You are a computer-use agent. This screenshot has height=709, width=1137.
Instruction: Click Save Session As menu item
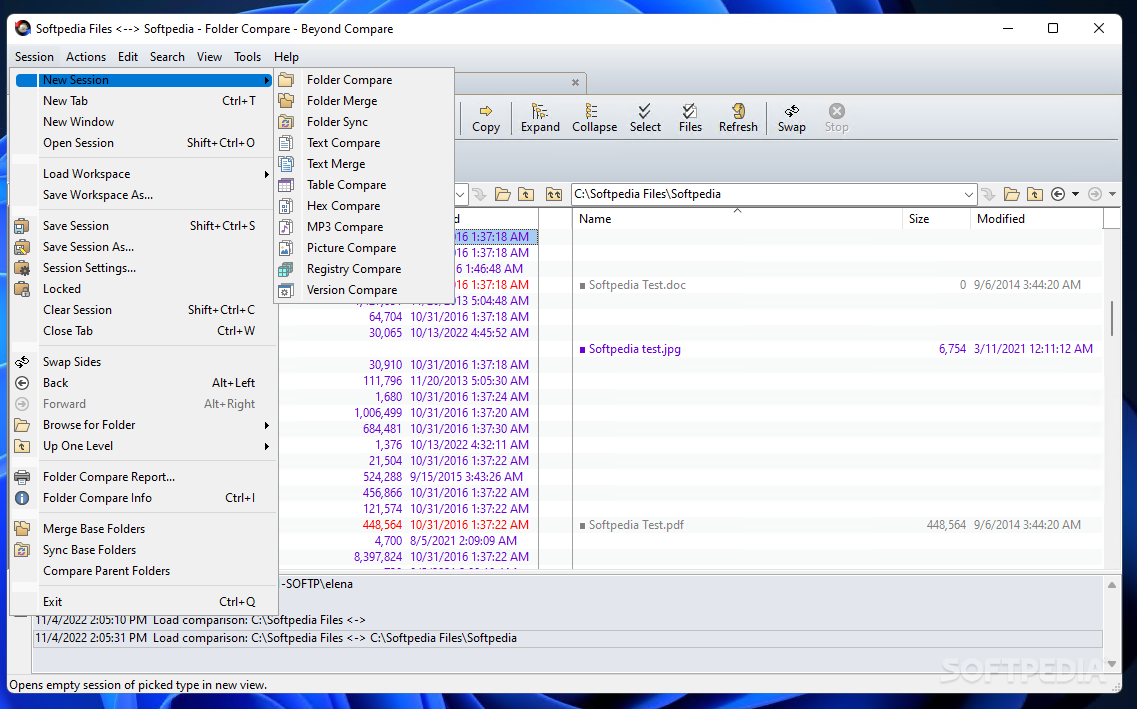click(x=144, y=247)
